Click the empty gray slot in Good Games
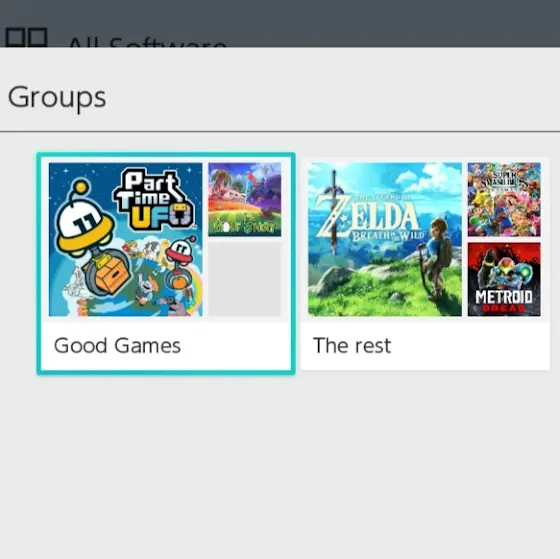Viewport: 560px width, 559px height. point(245,279)
